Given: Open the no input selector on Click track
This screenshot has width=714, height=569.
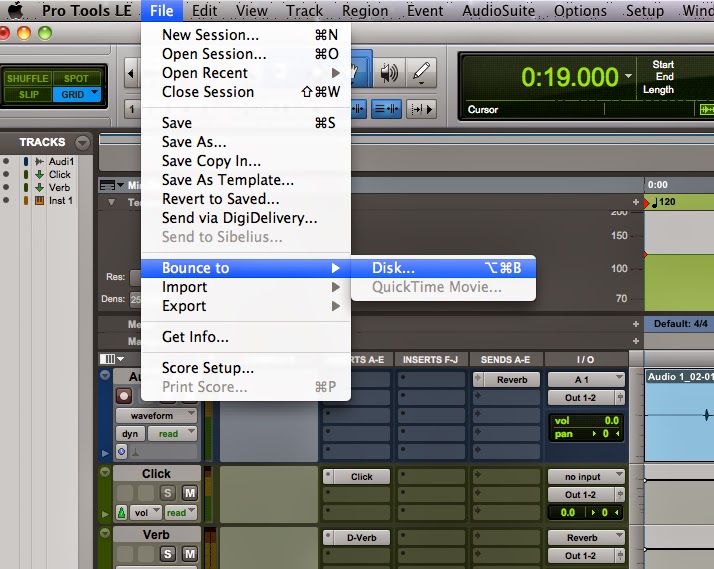Looking at the screenshot, I should point(586,477).
